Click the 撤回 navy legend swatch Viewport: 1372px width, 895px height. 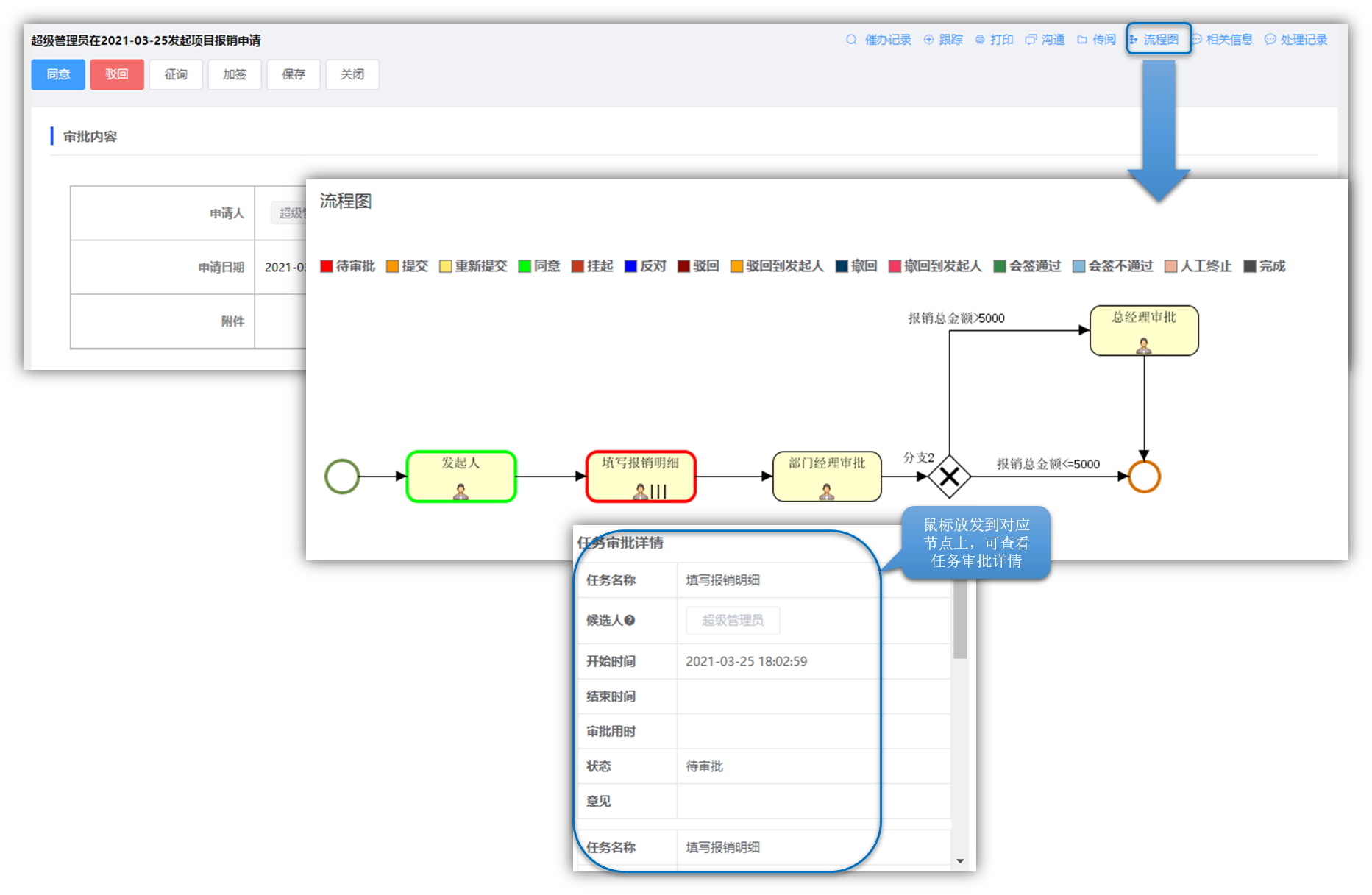pos(842,266)
